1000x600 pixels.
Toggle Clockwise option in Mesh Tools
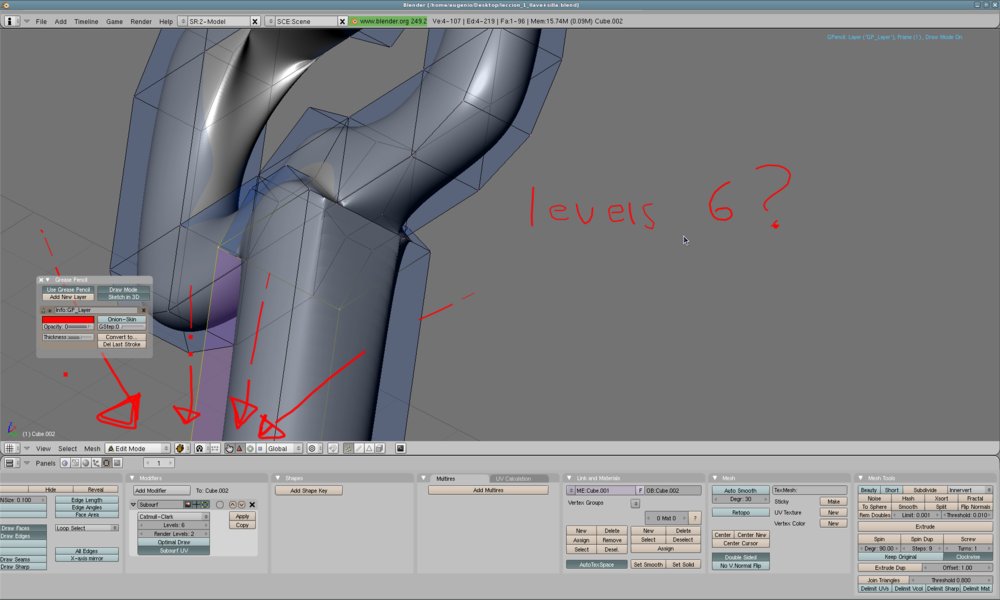(x=968, y=557)
